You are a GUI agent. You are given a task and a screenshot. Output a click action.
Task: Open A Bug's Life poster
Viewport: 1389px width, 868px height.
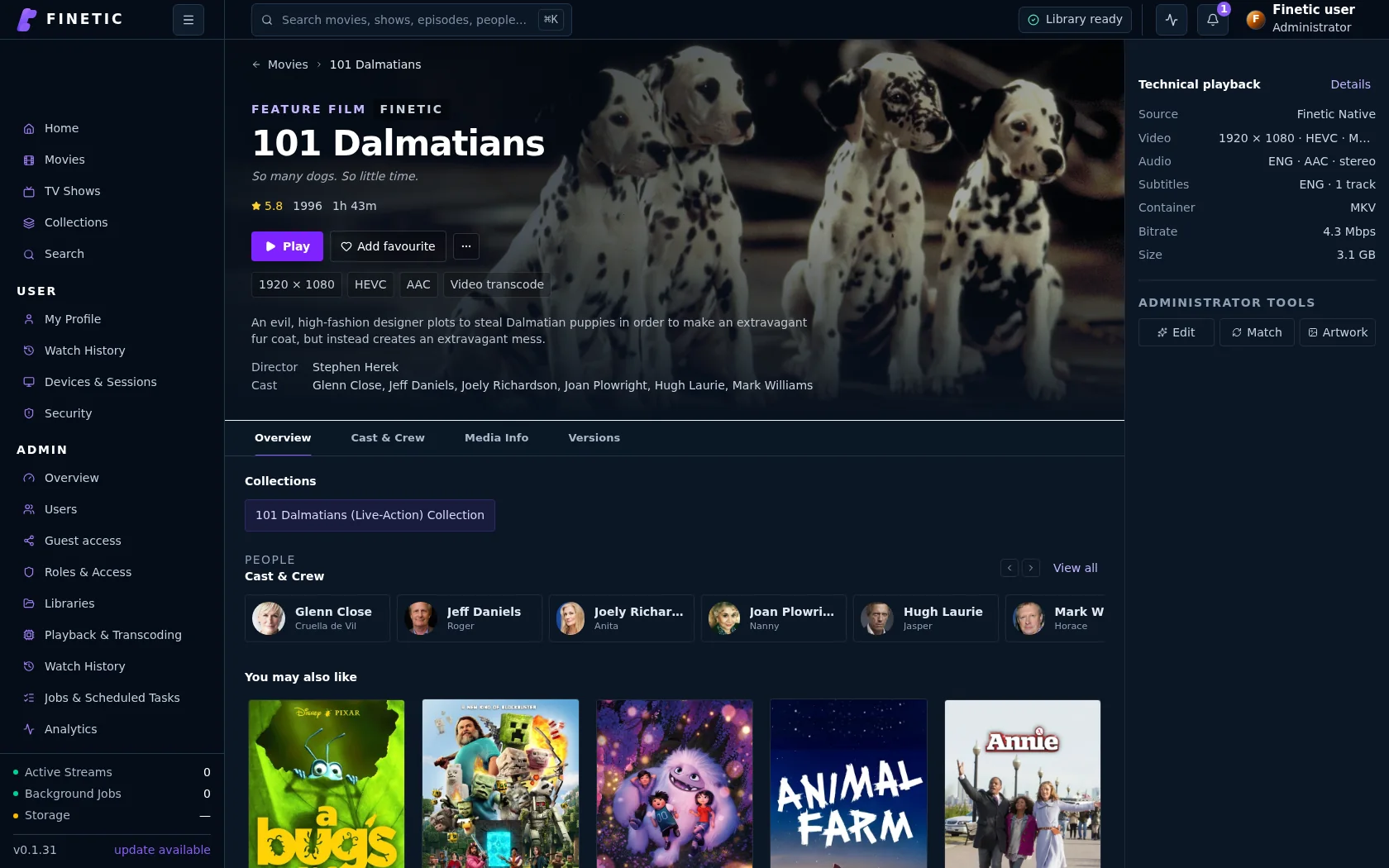327,784
